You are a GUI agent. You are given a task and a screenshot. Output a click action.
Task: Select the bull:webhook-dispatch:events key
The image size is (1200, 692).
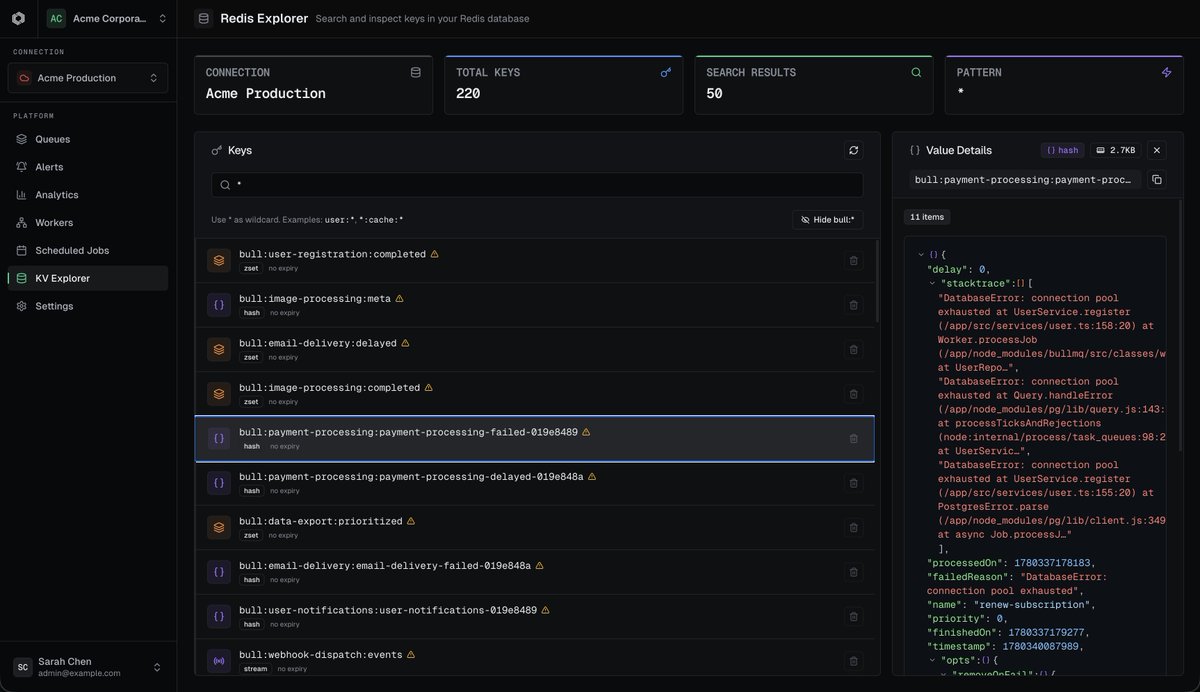[x=535, y=660]
